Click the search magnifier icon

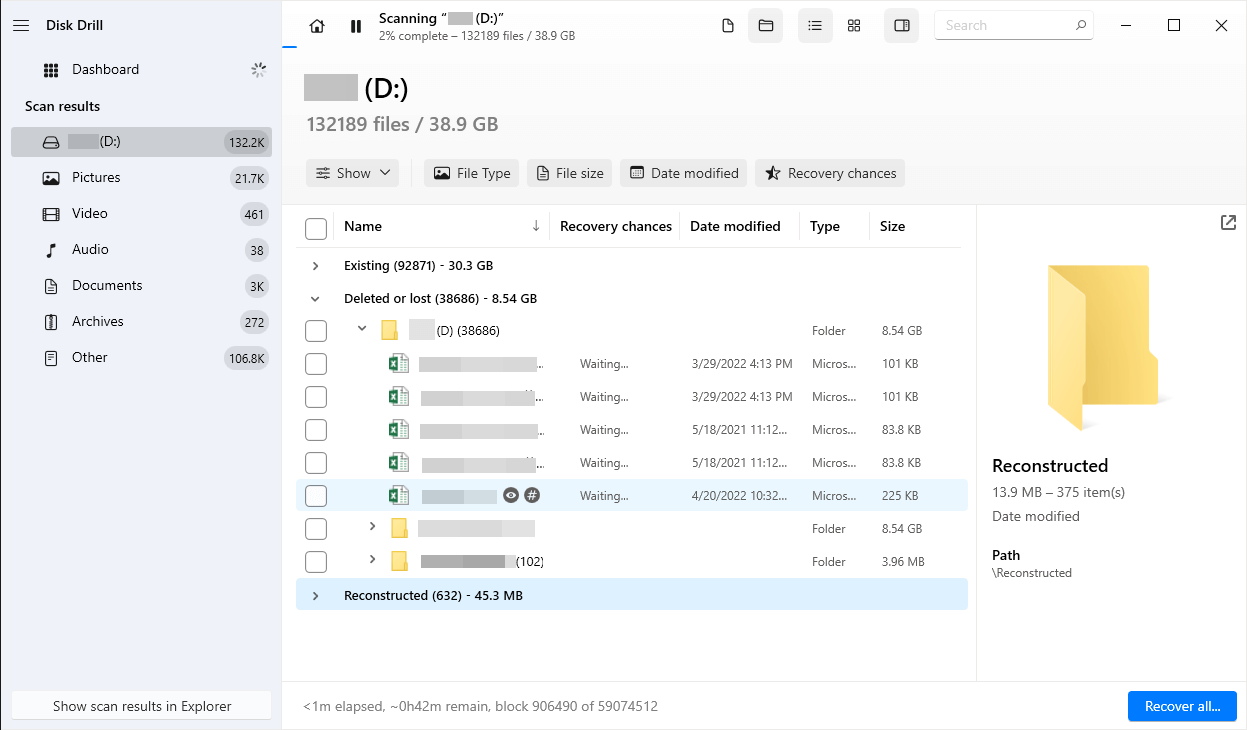click(x=1081, y=25)
